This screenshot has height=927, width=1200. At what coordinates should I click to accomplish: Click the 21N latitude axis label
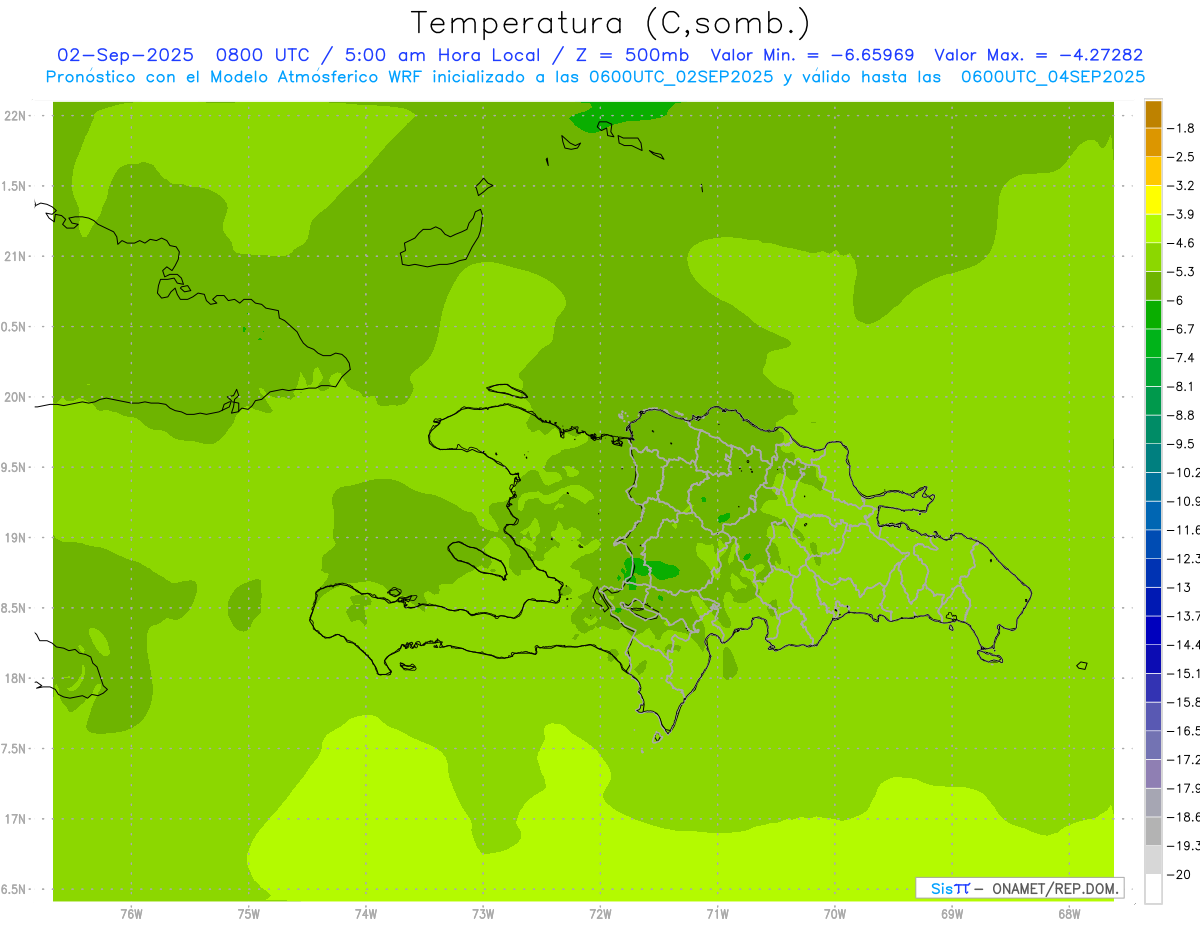pyautogui.click(x=15, y=256)
